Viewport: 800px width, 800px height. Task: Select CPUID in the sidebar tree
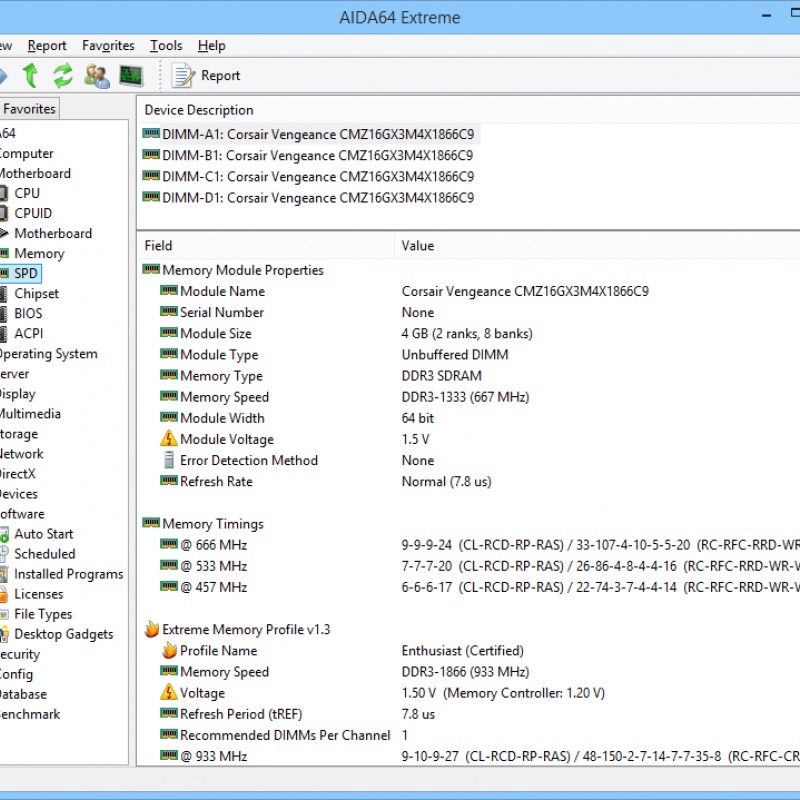33,213
